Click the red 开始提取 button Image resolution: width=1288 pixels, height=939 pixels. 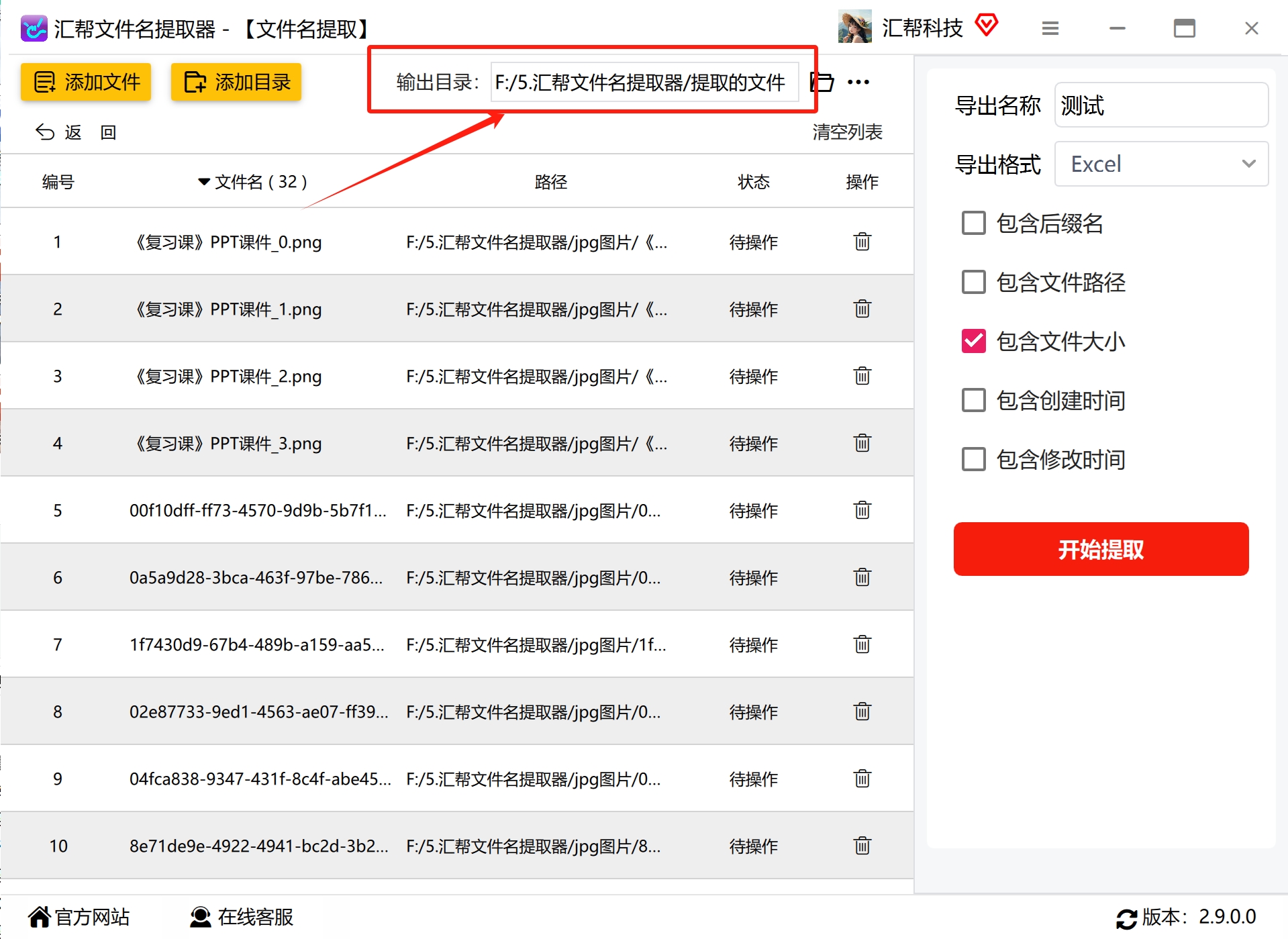tap(1101, 549)
